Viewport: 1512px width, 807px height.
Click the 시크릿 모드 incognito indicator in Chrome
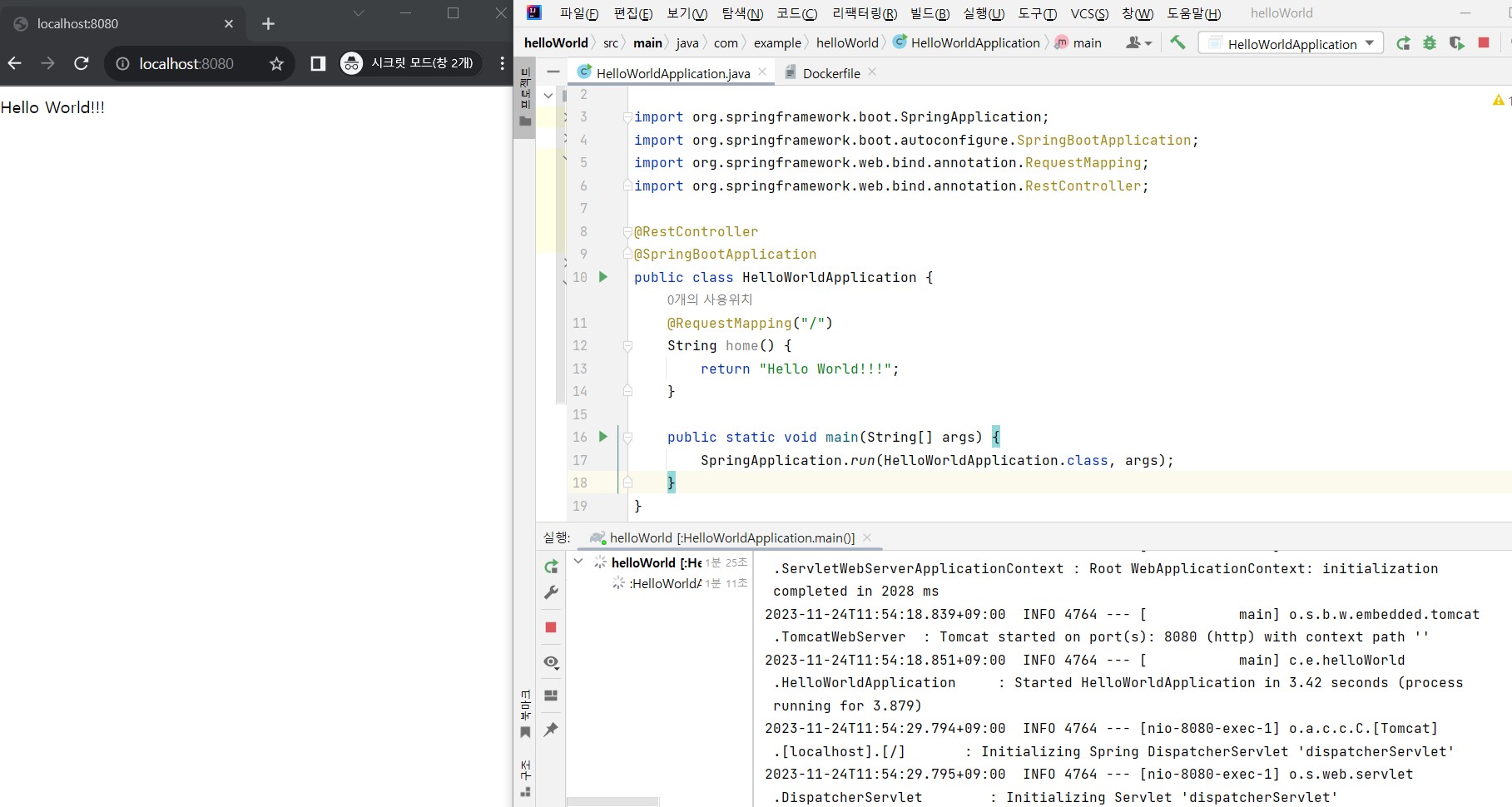tap(410, 63)
